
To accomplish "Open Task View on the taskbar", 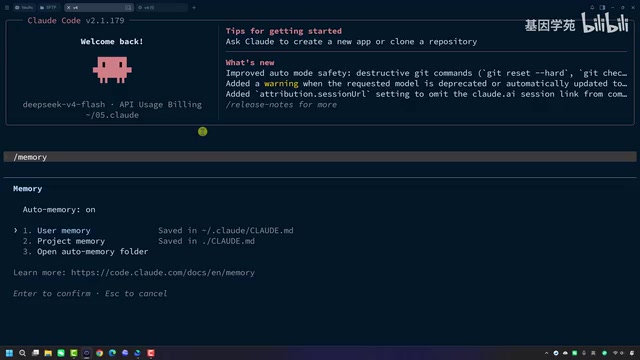I will (x=36, y=353).
